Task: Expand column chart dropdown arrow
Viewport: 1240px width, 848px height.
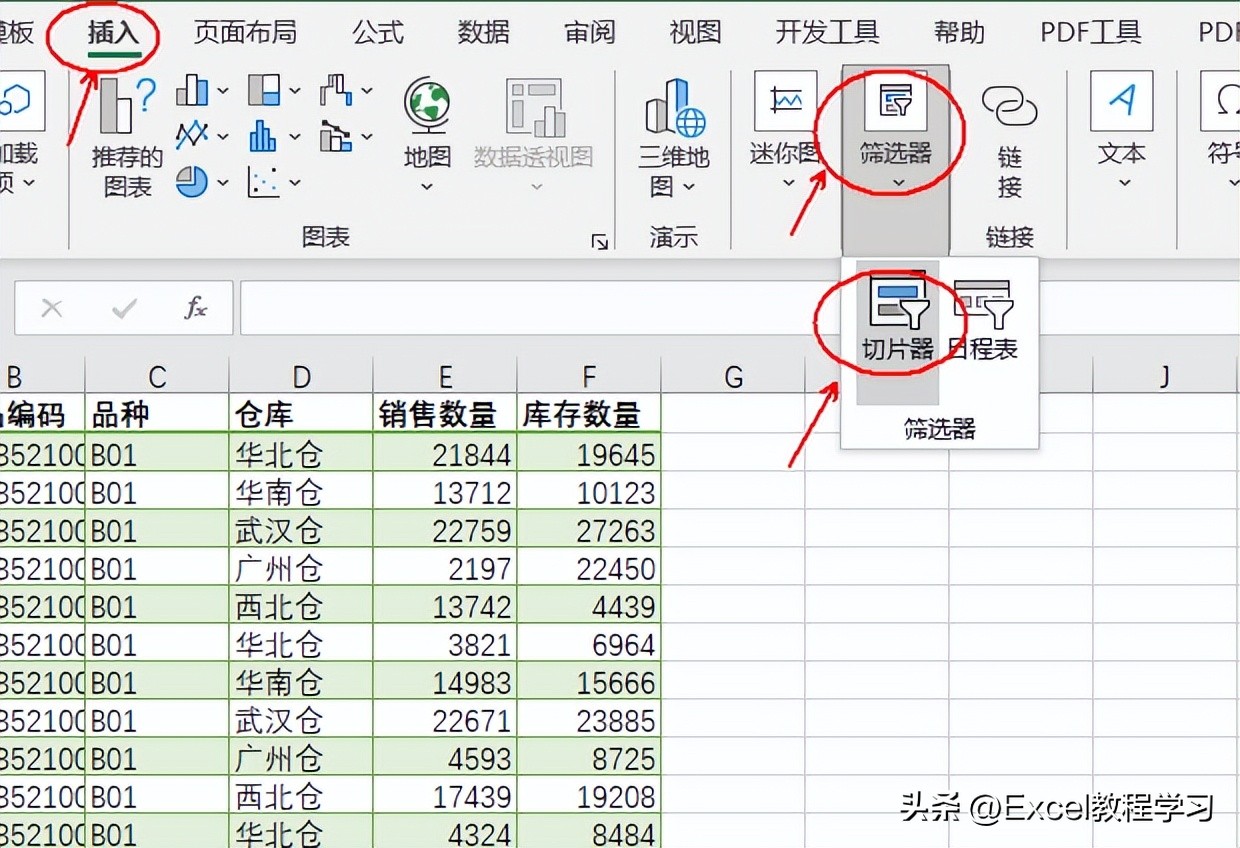Action: pos(222,91)
